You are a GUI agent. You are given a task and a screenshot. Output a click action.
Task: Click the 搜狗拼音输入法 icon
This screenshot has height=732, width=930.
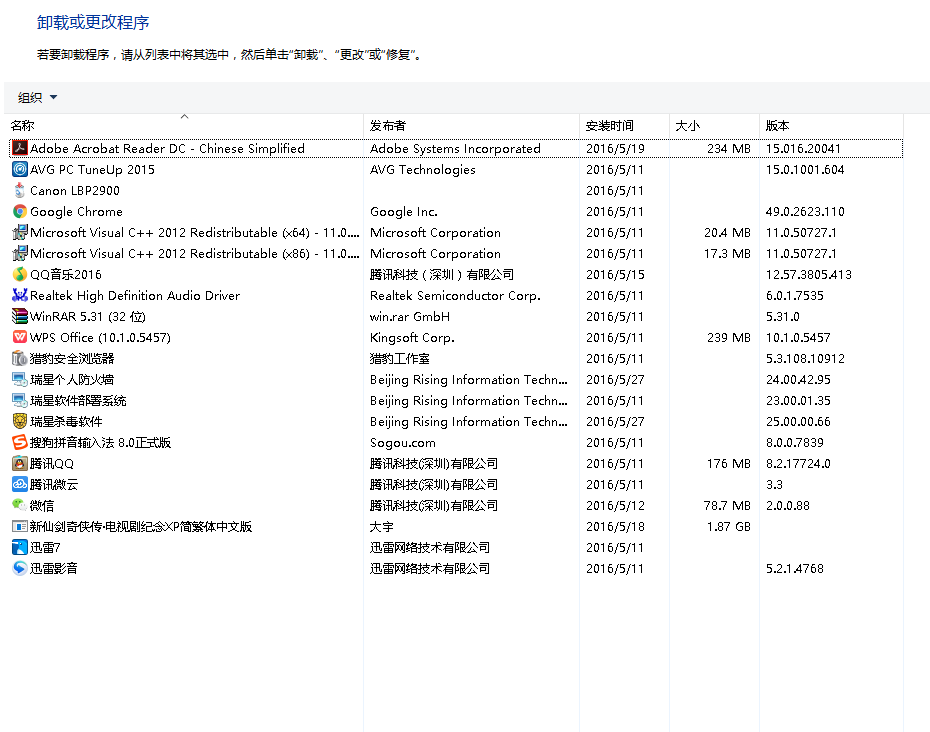point(20,443)
